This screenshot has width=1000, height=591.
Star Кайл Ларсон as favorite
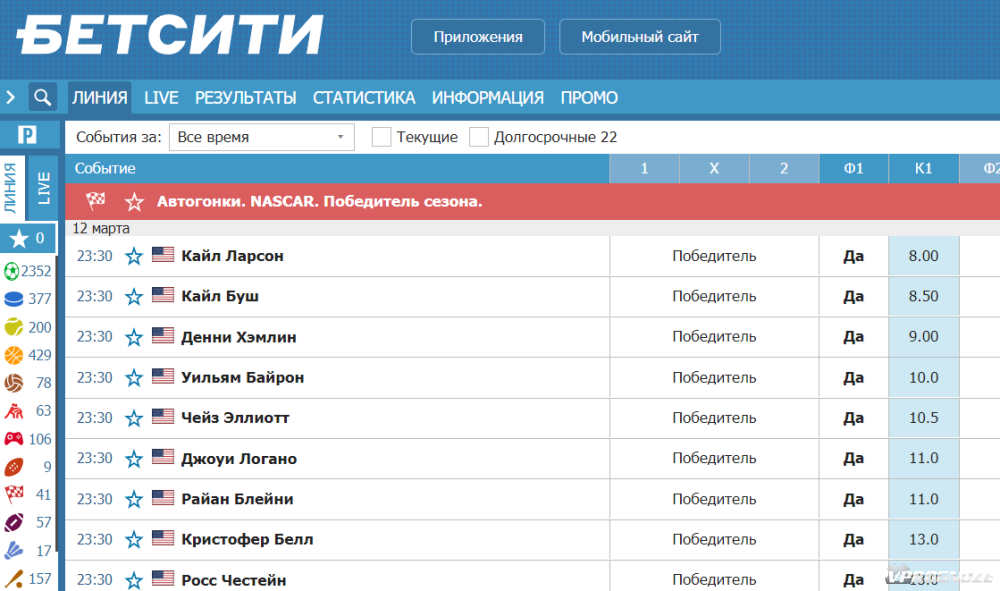(x=134, y=256)
